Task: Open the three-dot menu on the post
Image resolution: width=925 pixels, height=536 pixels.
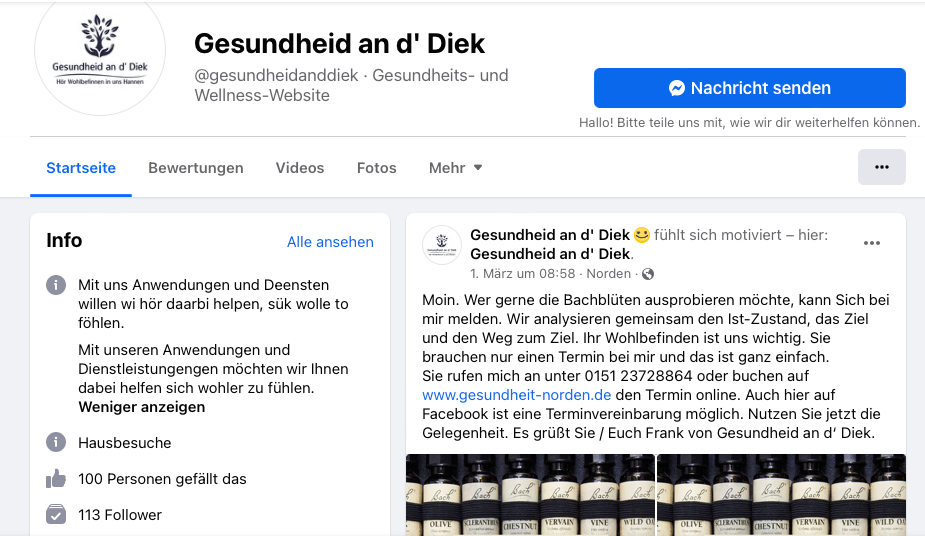Action: click(x=872, y=243)
